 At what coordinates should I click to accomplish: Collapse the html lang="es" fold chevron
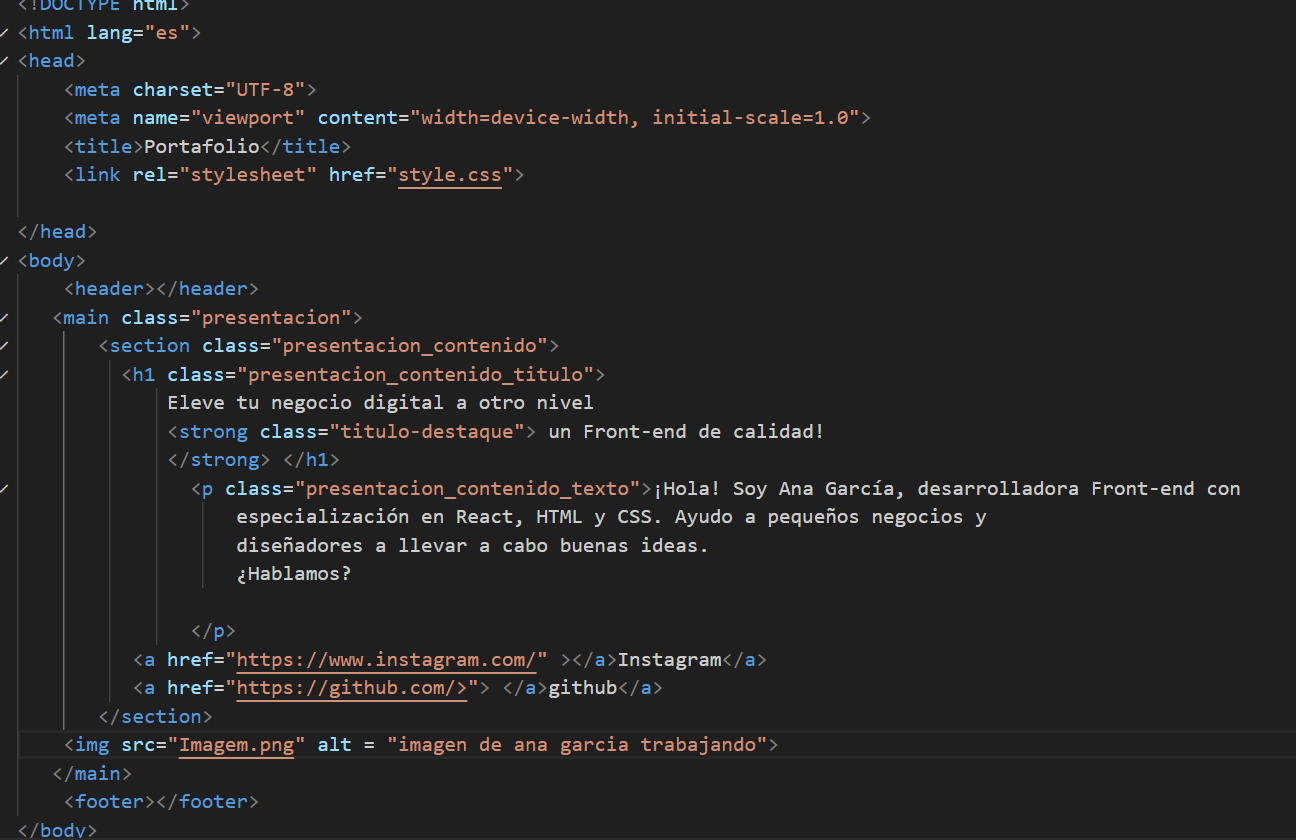click(5, 33)
